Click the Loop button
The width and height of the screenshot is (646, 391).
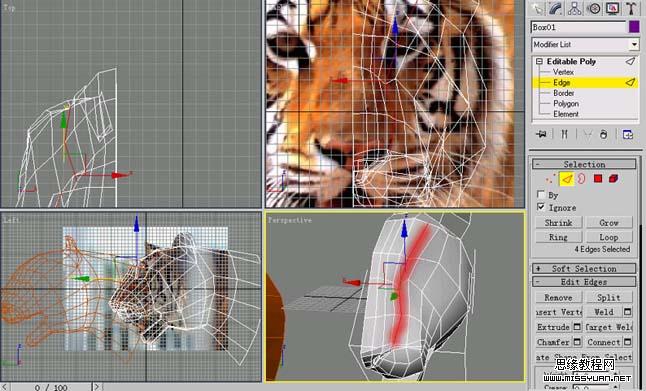click(x=609, y=237)
